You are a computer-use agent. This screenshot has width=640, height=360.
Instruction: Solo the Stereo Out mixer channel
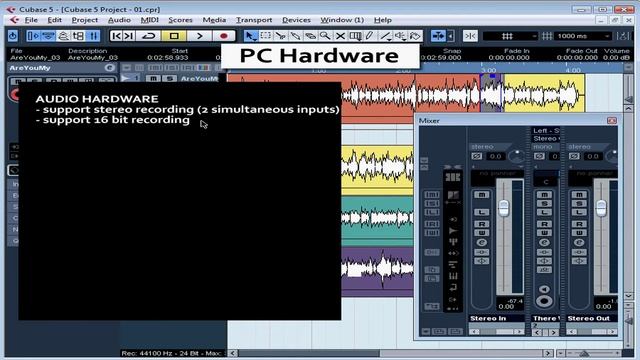(579, 204)
